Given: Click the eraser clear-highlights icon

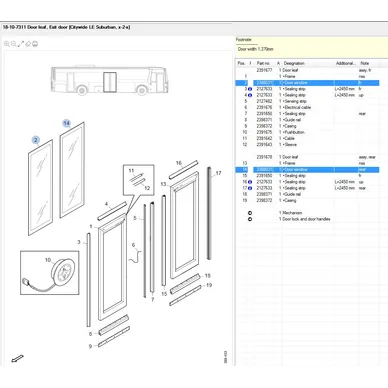Looking at the screenshot, I should click(28, 44).
